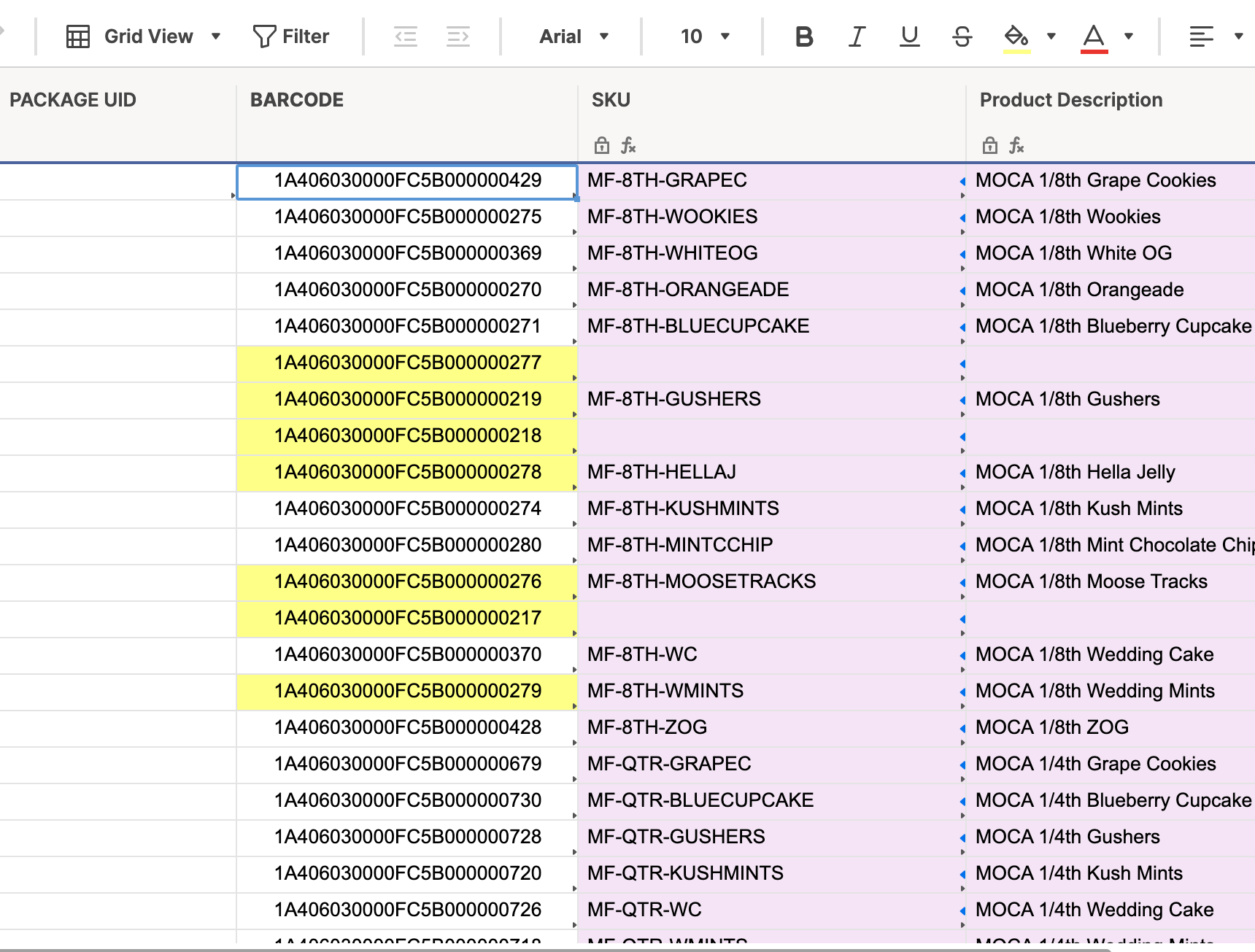Toggle Italic formatting
Image resolution: width=1255 pixels, height=952 pixels.
(857, 36)
